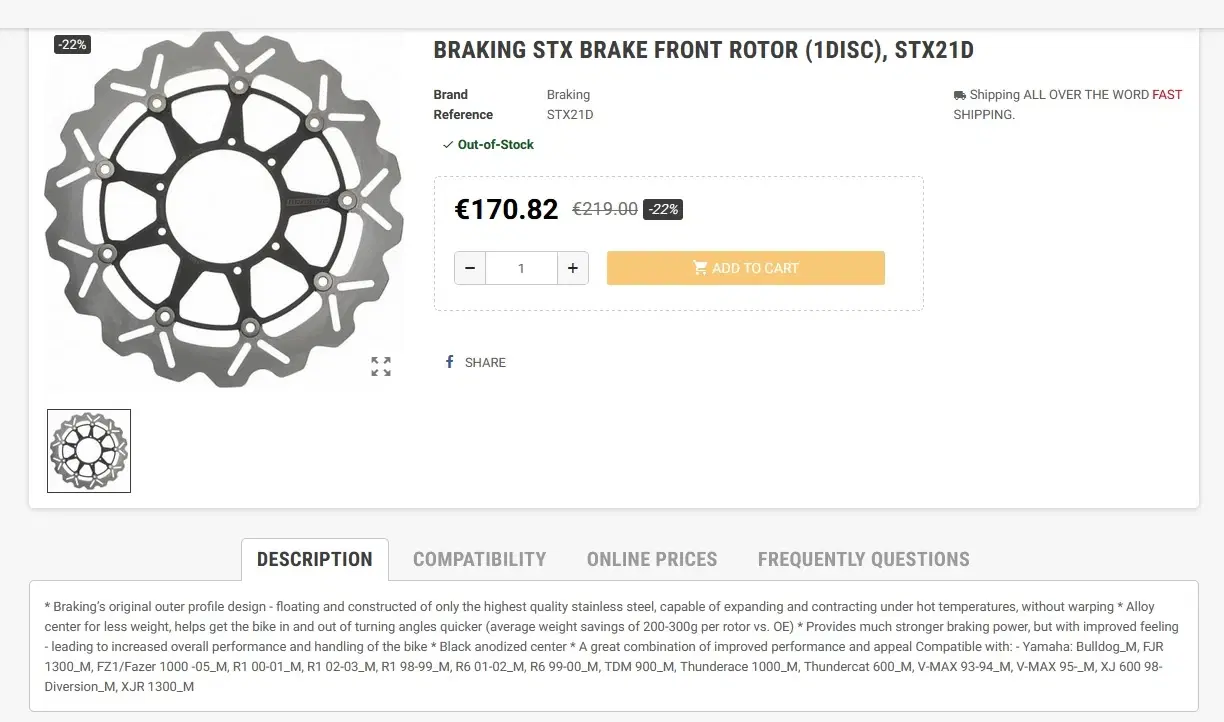Switch to the Compatibility tab

480,559
